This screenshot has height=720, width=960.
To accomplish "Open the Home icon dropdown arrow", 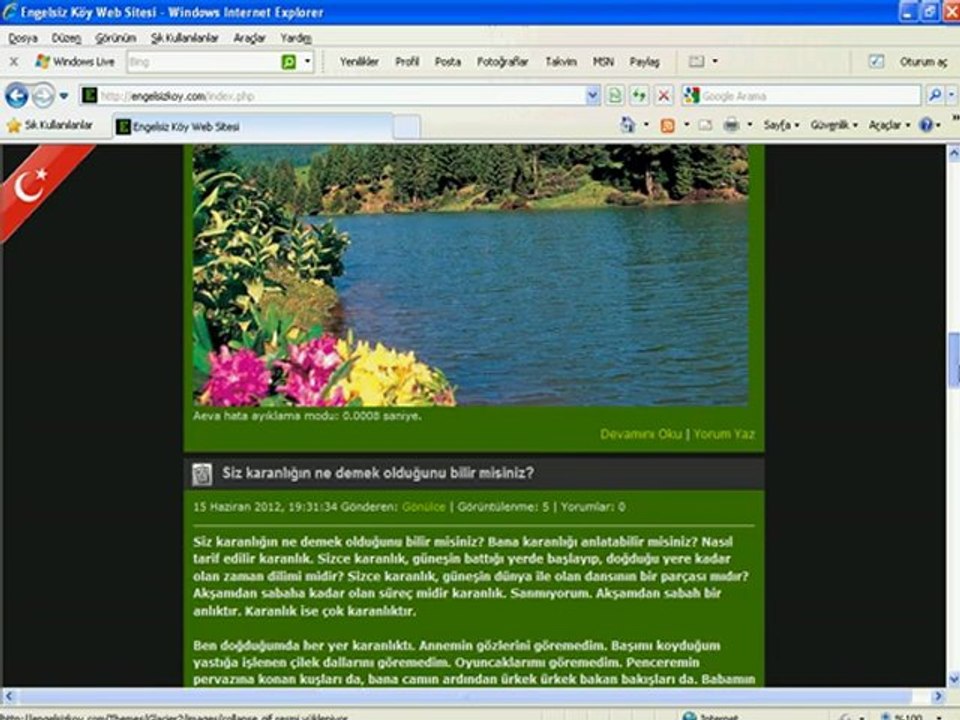I will coord(646,125).
